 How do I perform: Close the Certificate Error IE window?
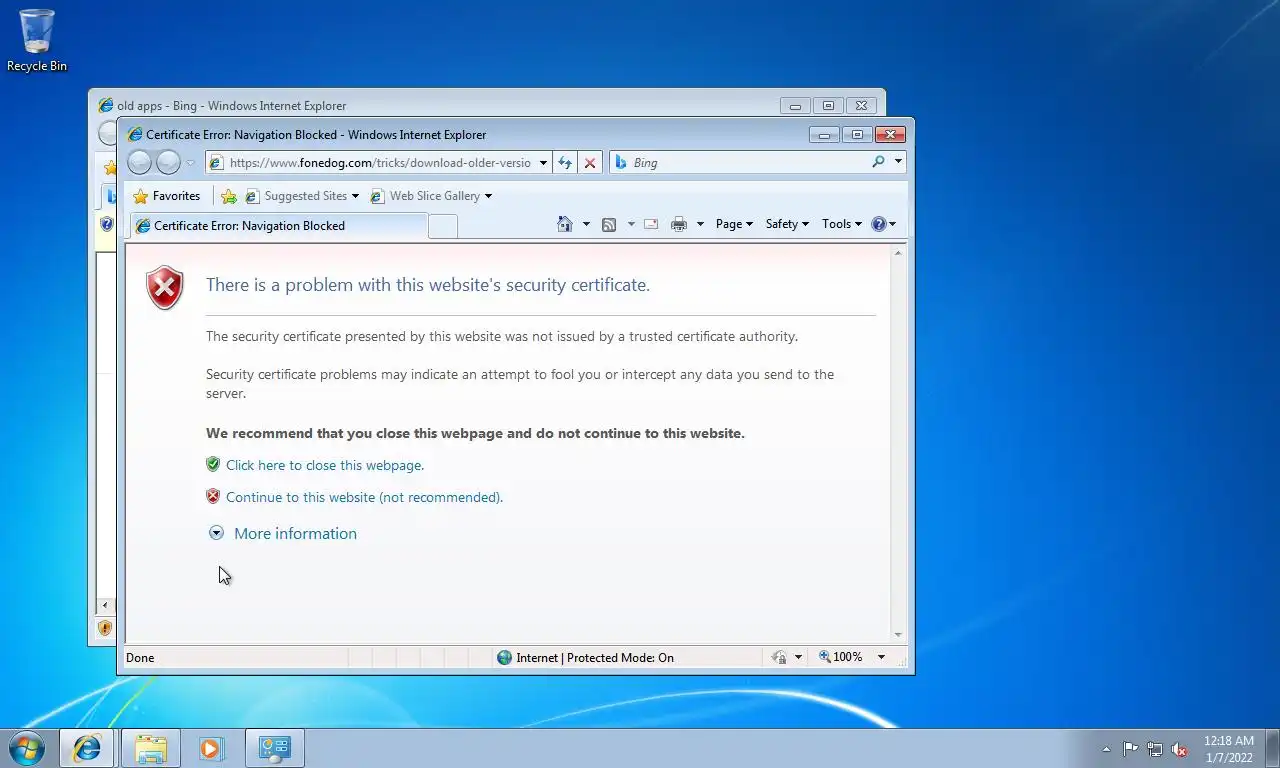(889, 135)
